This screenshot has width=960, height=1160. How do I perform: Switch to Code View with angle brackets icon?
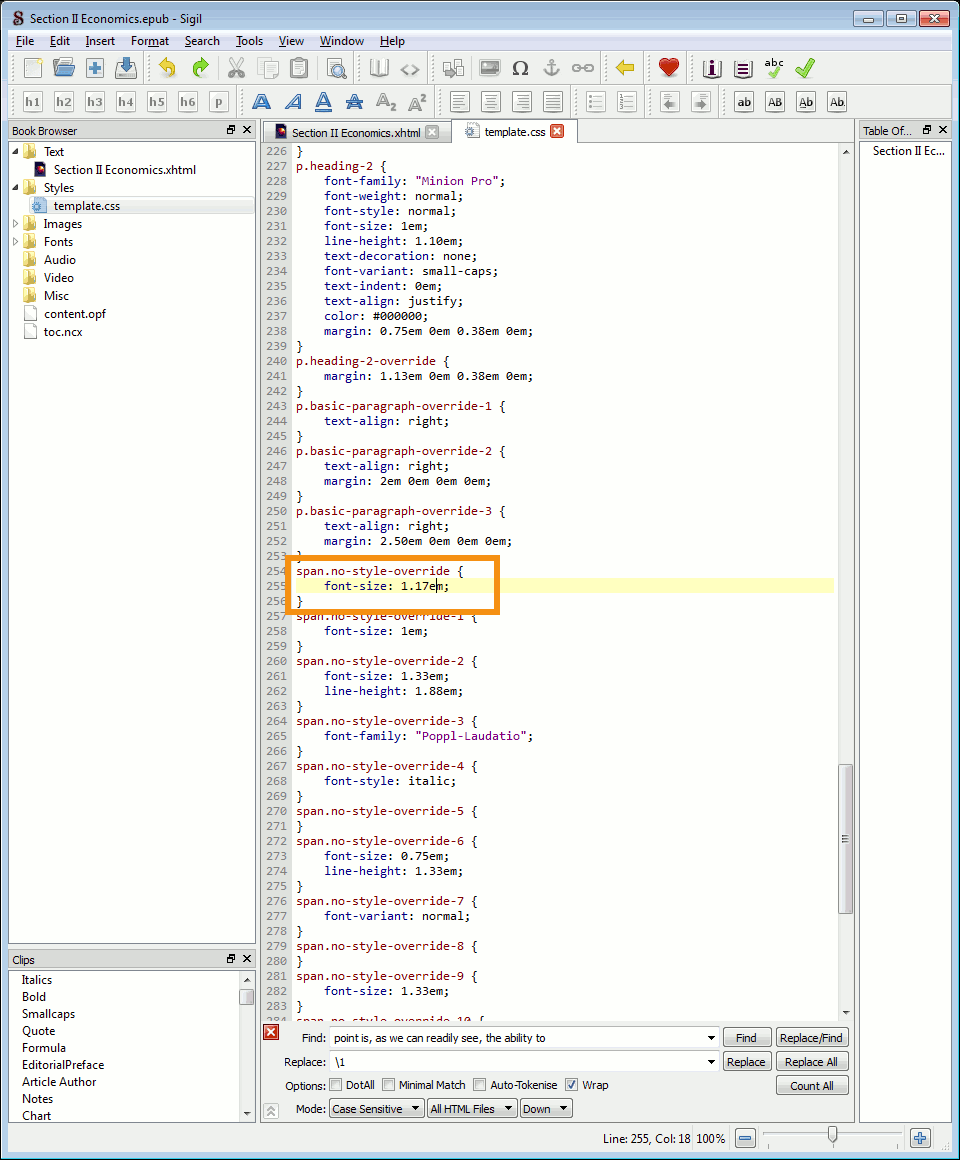pos(410,69)
